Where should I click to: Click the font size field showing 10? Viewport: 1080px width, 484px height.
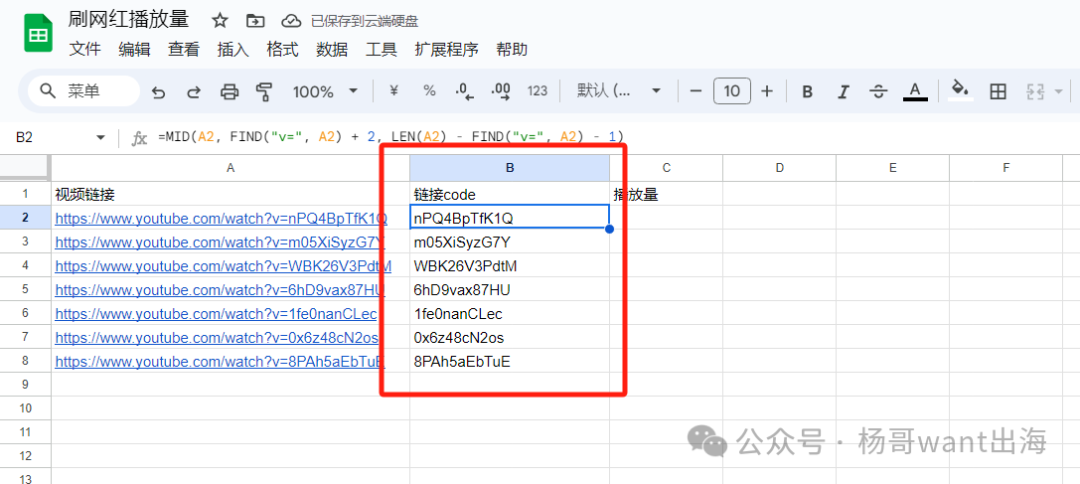(x=731, y=91)
